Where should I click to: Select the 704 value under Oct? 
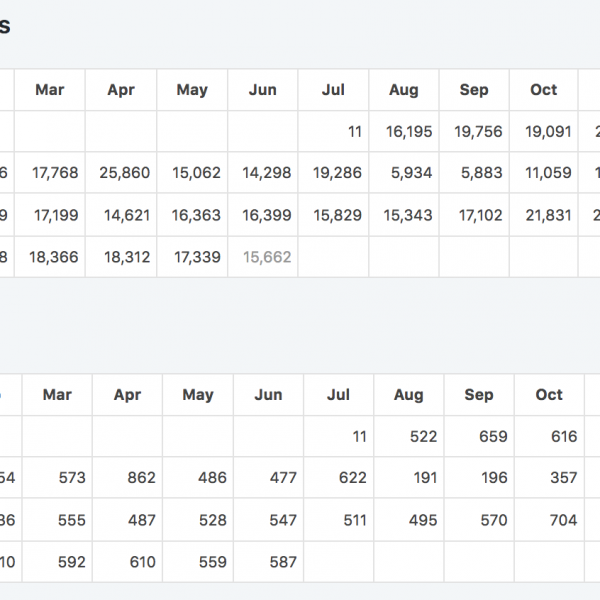pos(563,520)
